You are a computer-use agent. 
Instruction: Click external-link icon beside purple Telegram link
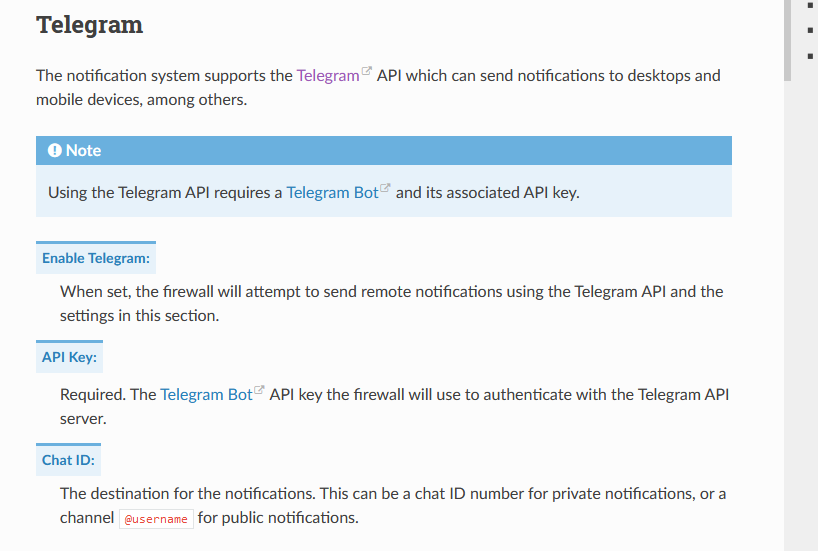[366, 72]
